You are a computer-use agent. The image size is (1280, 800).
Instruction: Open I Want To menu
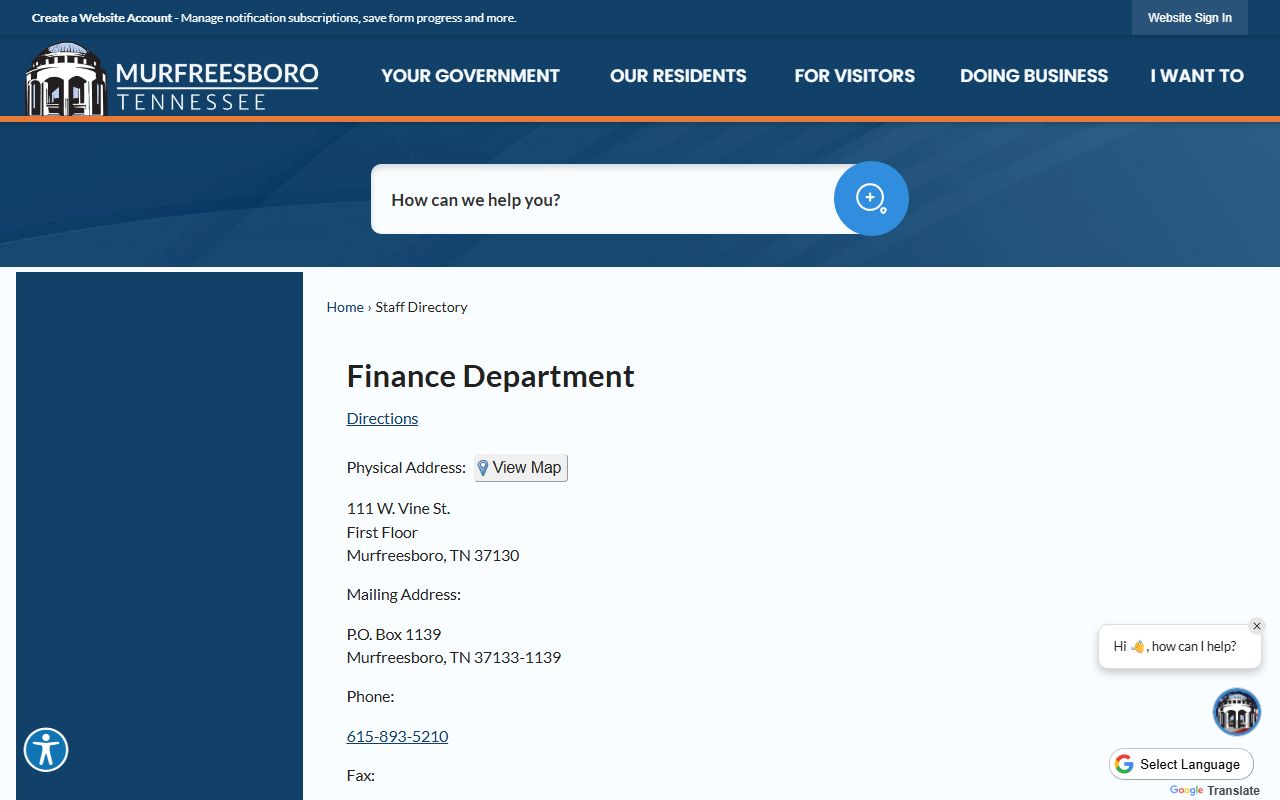click(1197, 76)
